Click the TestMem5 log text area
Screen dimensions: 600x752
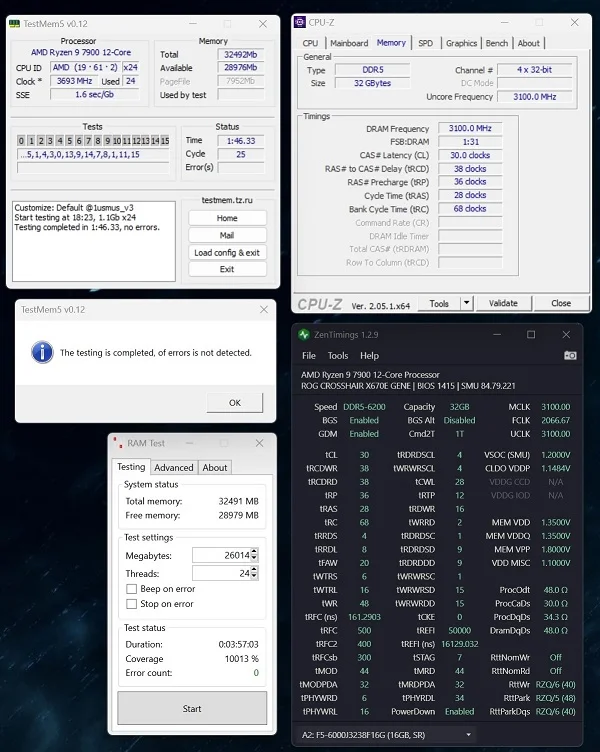point(94,241)
